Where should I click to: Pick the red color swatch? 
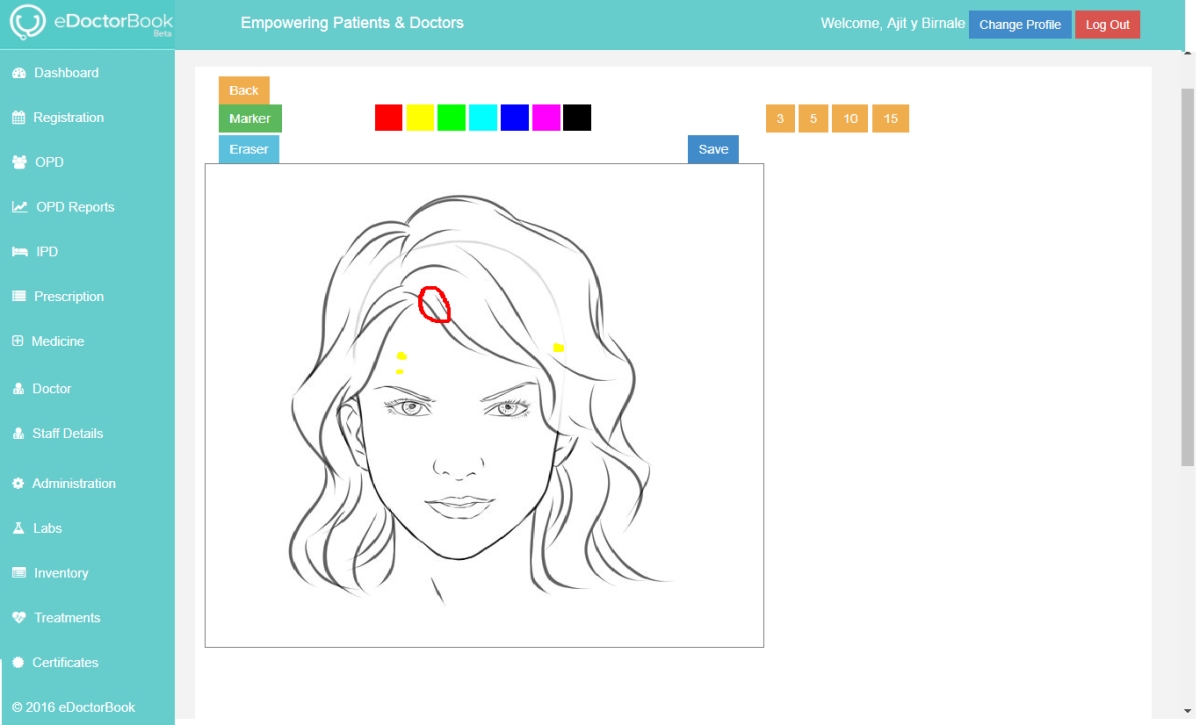tap(389, 118)
